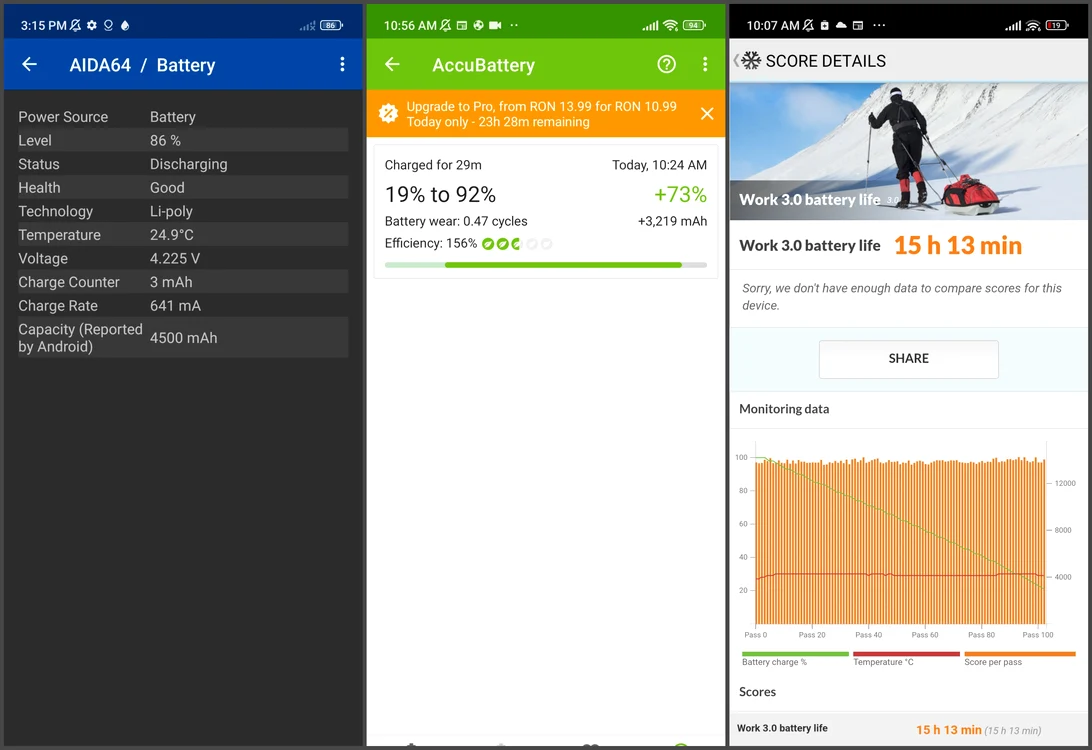Select the Battery charge % legend

(x=795, y=659)
